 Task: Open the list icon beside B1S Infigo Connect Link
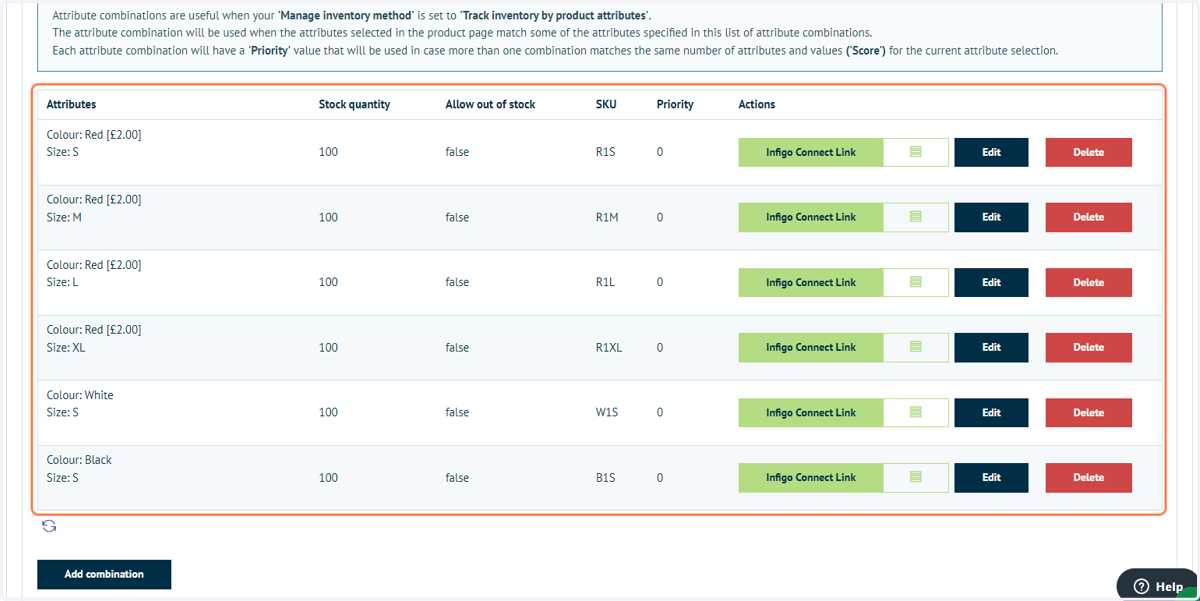(916, 477)
